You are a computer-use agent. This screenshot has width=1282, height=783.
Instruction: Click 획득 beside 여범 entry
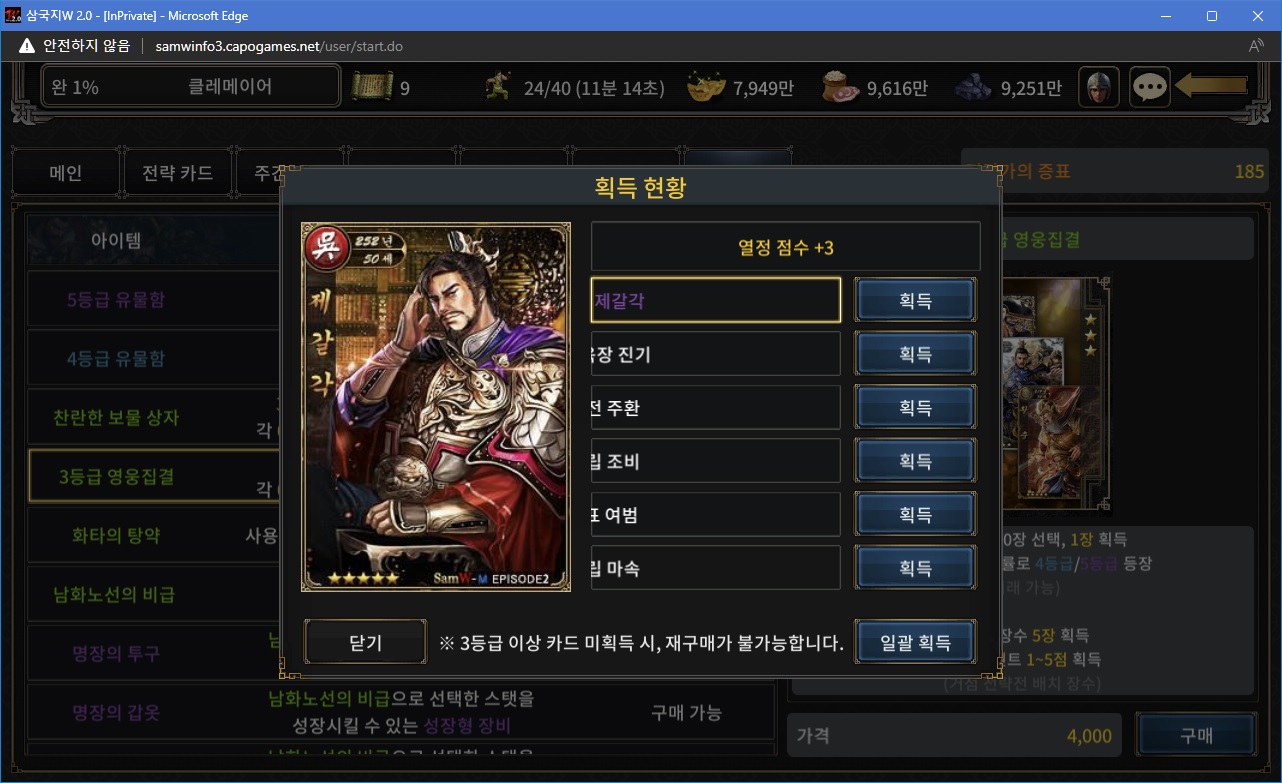pyautogui.click(x=915, y=515)
